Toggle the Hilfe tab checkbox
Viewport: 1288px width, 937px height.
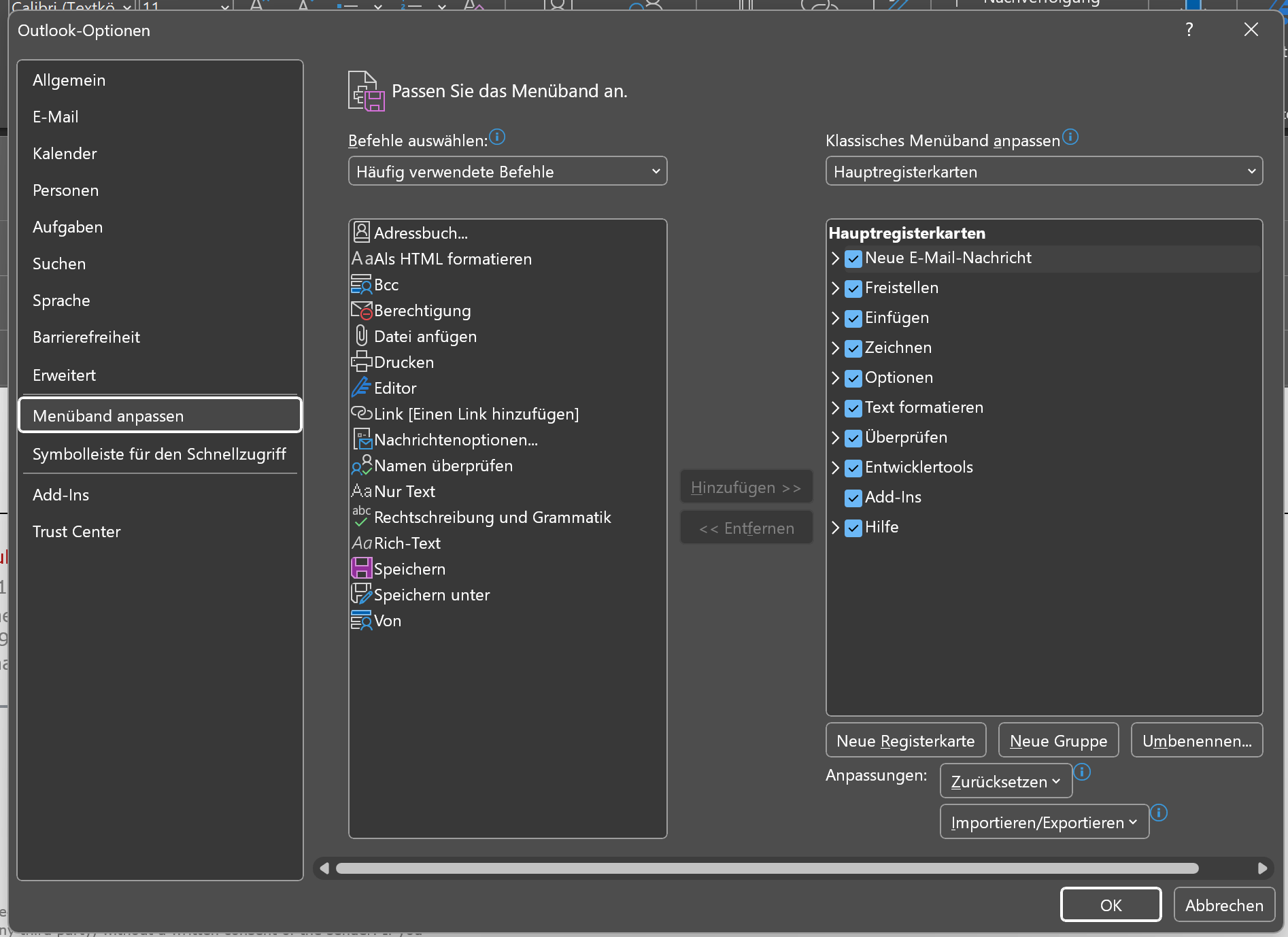(x=853, y=528)
